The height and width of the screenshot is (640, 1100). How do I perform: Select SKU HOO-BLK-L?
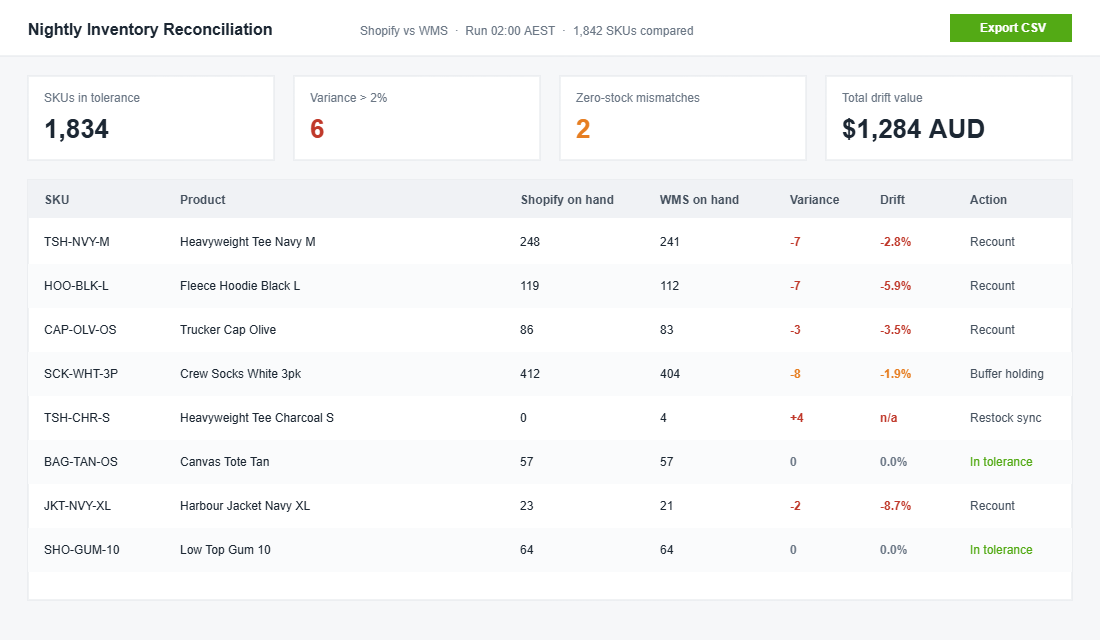(x=76, y=286)
